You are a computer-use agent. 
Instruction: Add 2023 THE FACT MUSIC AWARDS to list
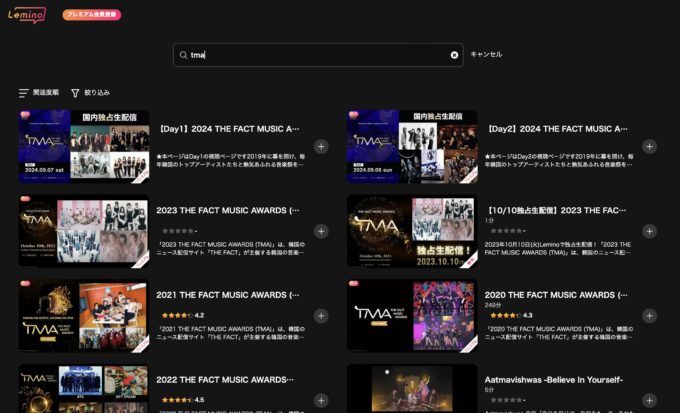tap(321, 231)
